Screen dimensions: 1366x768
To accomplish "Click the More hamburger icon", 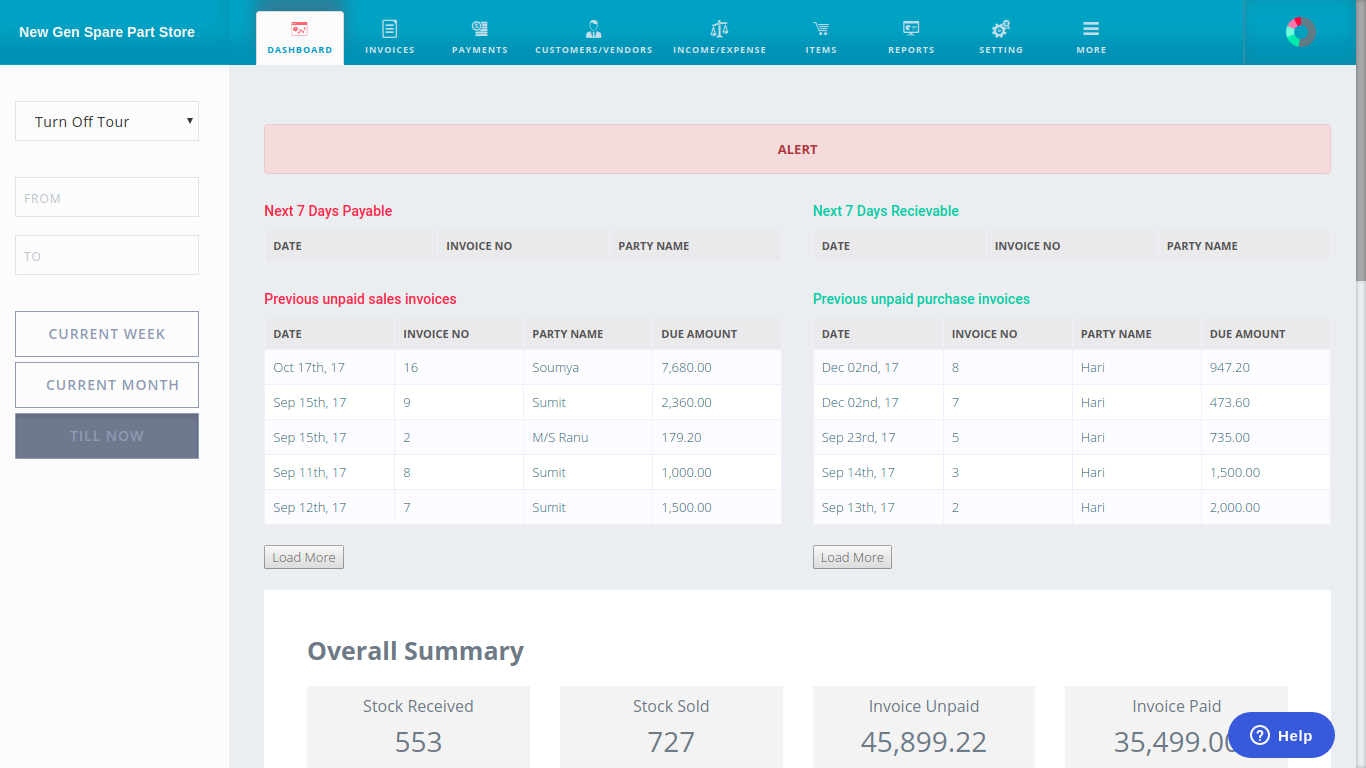I will tap(1091, 29).
